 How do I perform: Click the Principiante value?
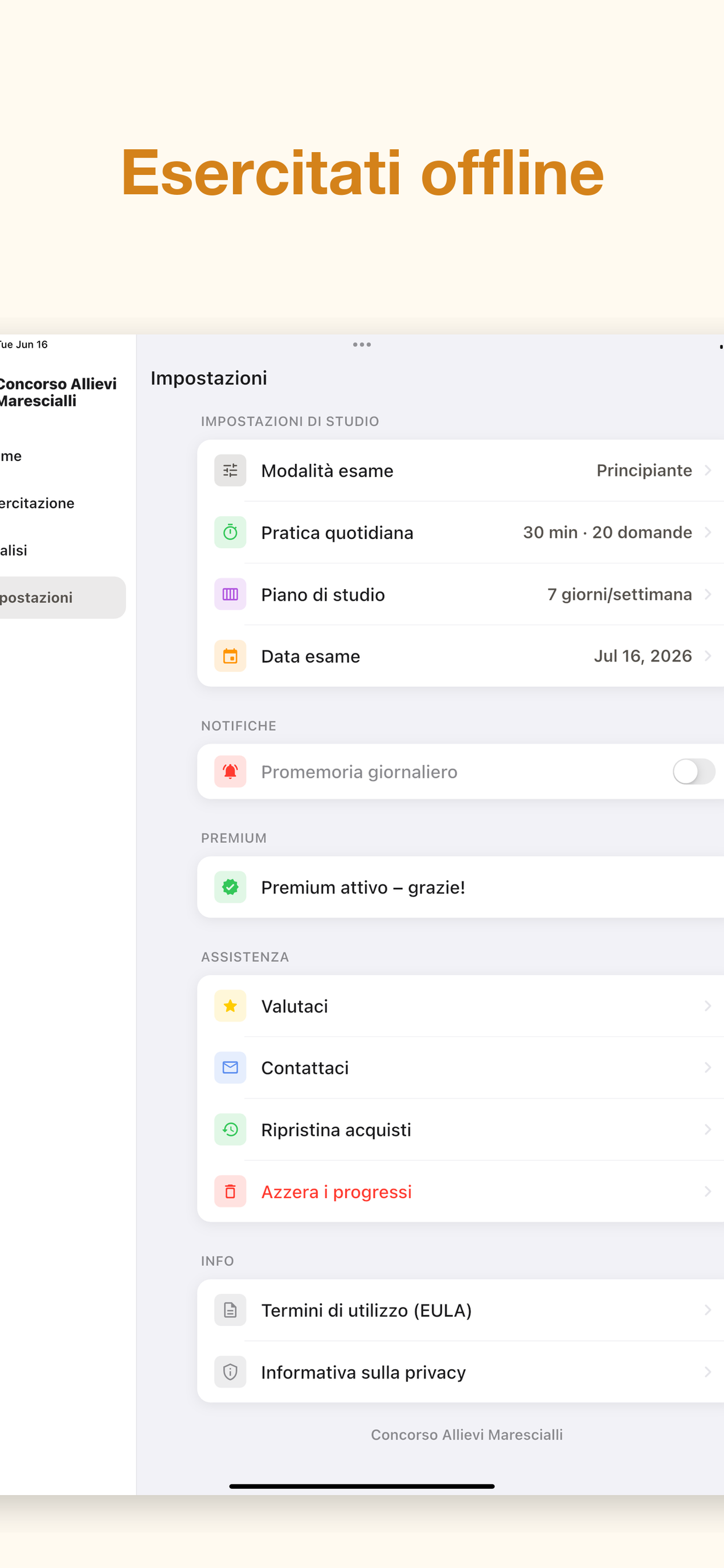(x=644, y=471)
